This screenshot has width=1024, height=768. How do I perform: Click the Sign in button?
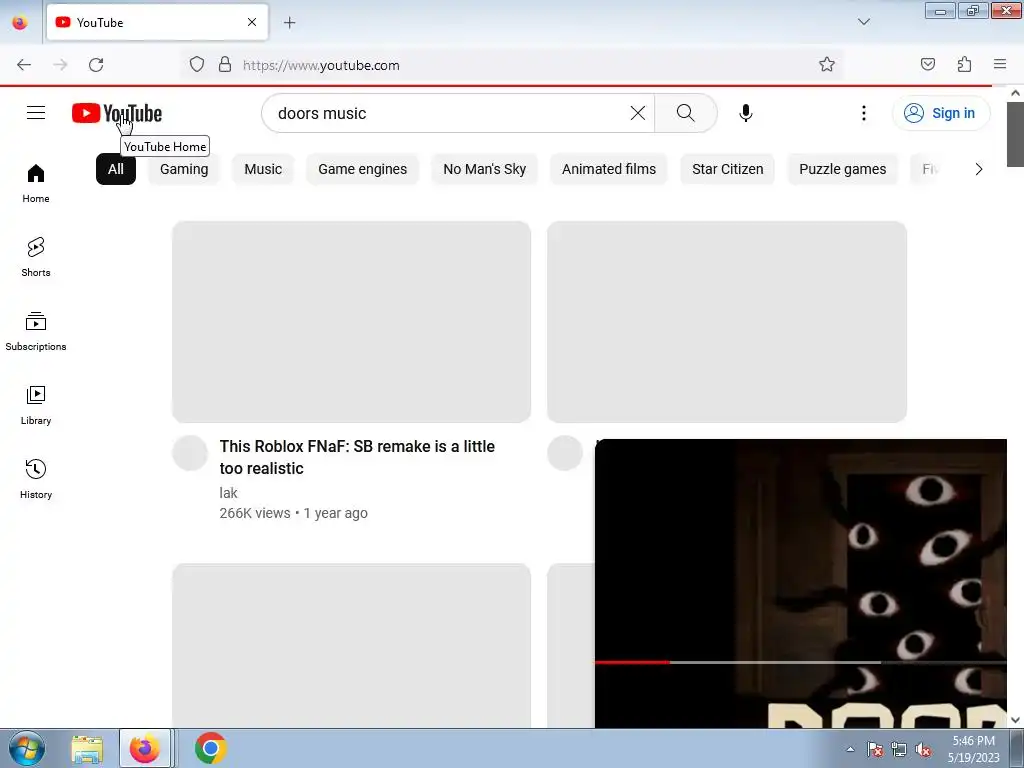point(941,113)
